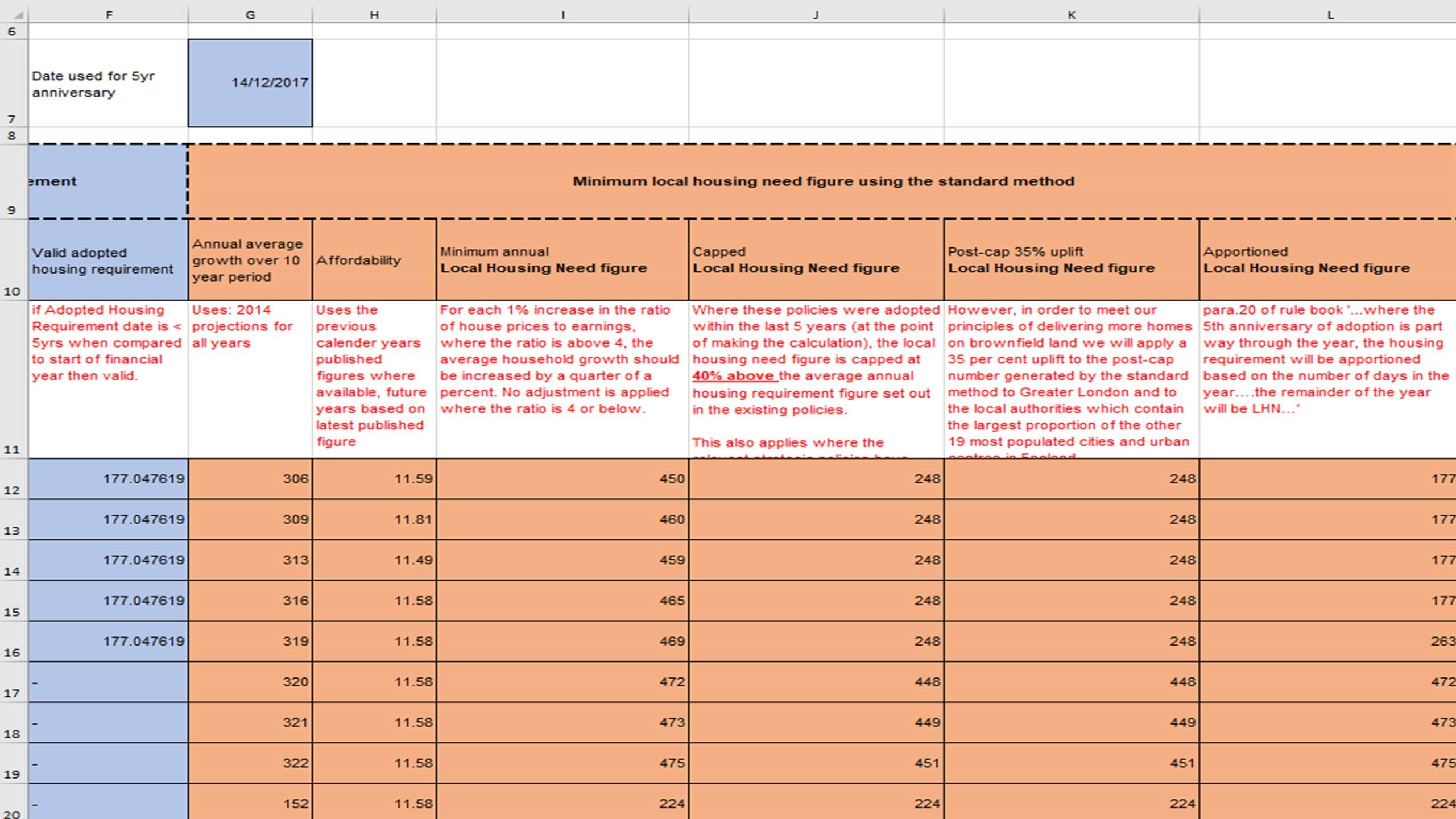The width and height of the screenshot is (1456, 819).
Task: Select the date cell 14/12/2017
Action: pos(250,83)
